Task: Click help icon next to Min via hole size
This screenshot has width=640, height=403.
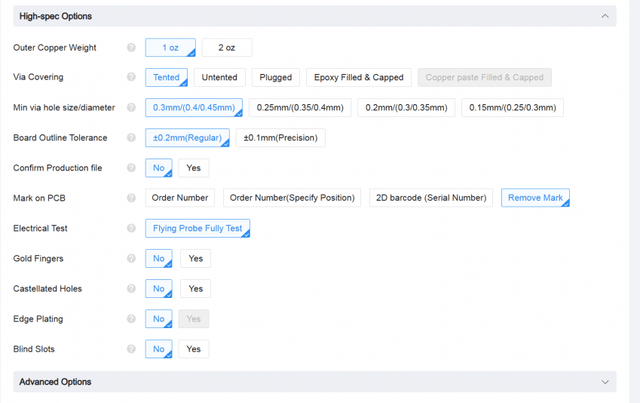Action: click(131, 108)
